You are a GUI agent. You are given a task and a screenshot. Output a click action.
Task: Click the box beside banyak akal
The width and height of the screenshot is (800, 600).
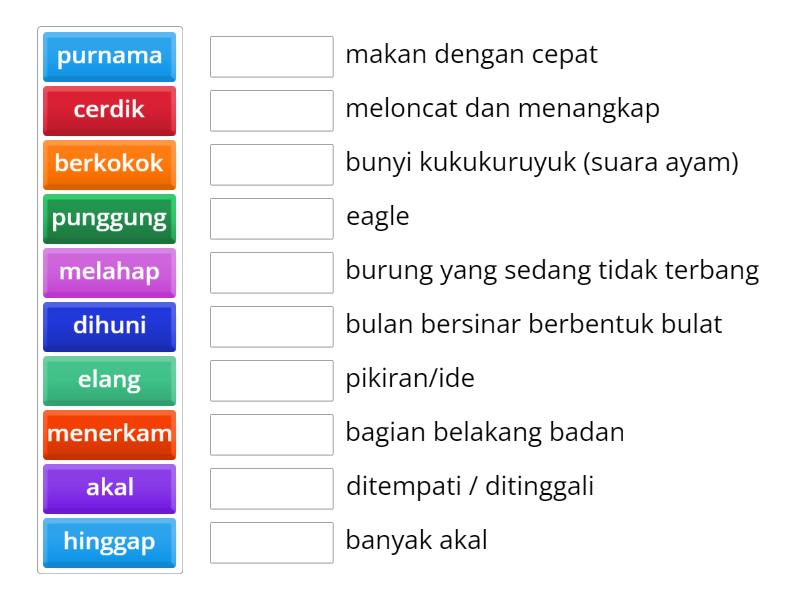pos(272,542)
